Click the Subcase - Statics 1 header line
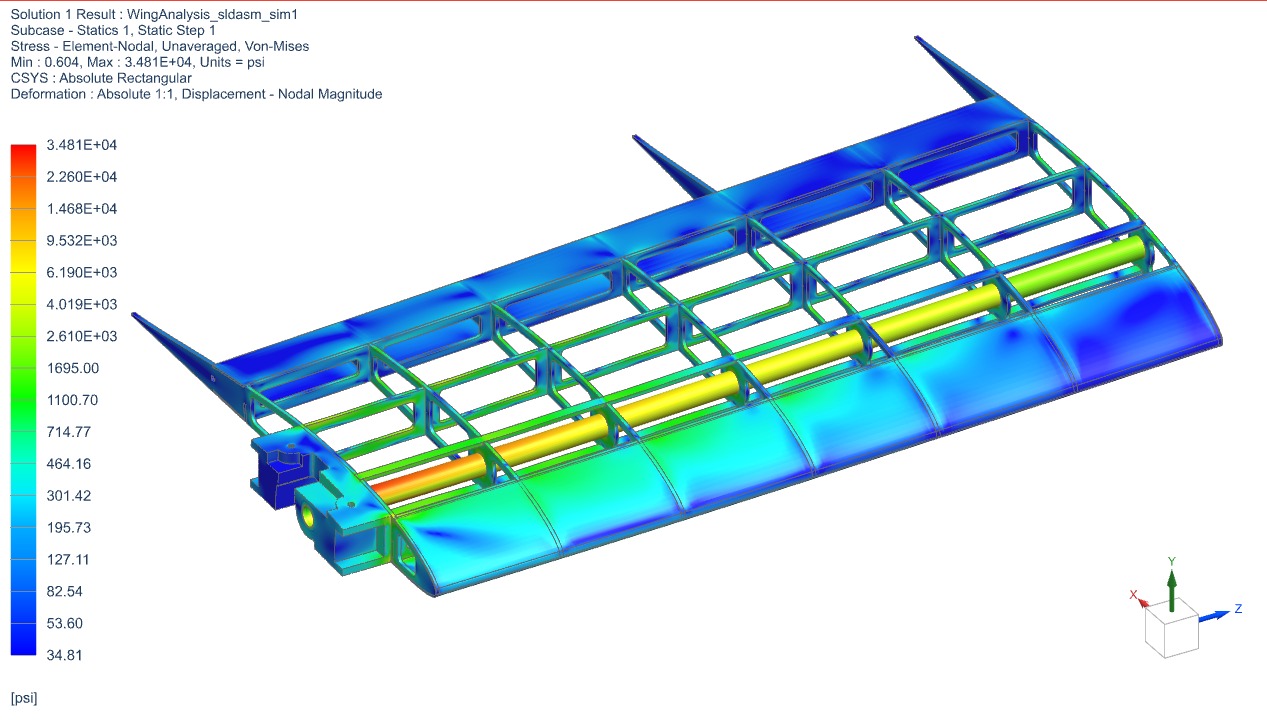 tap(113, 31)
